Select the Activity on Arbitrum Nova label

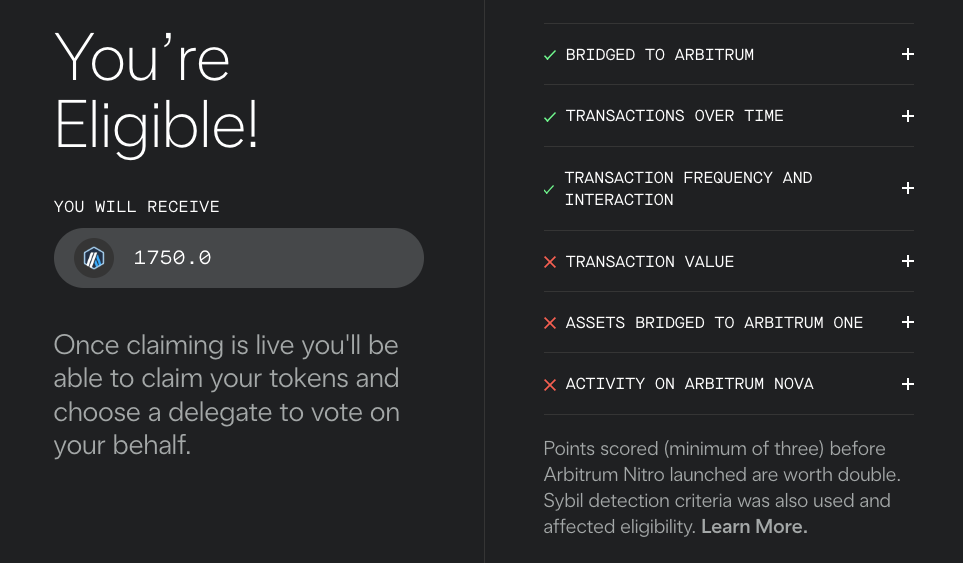689,385
